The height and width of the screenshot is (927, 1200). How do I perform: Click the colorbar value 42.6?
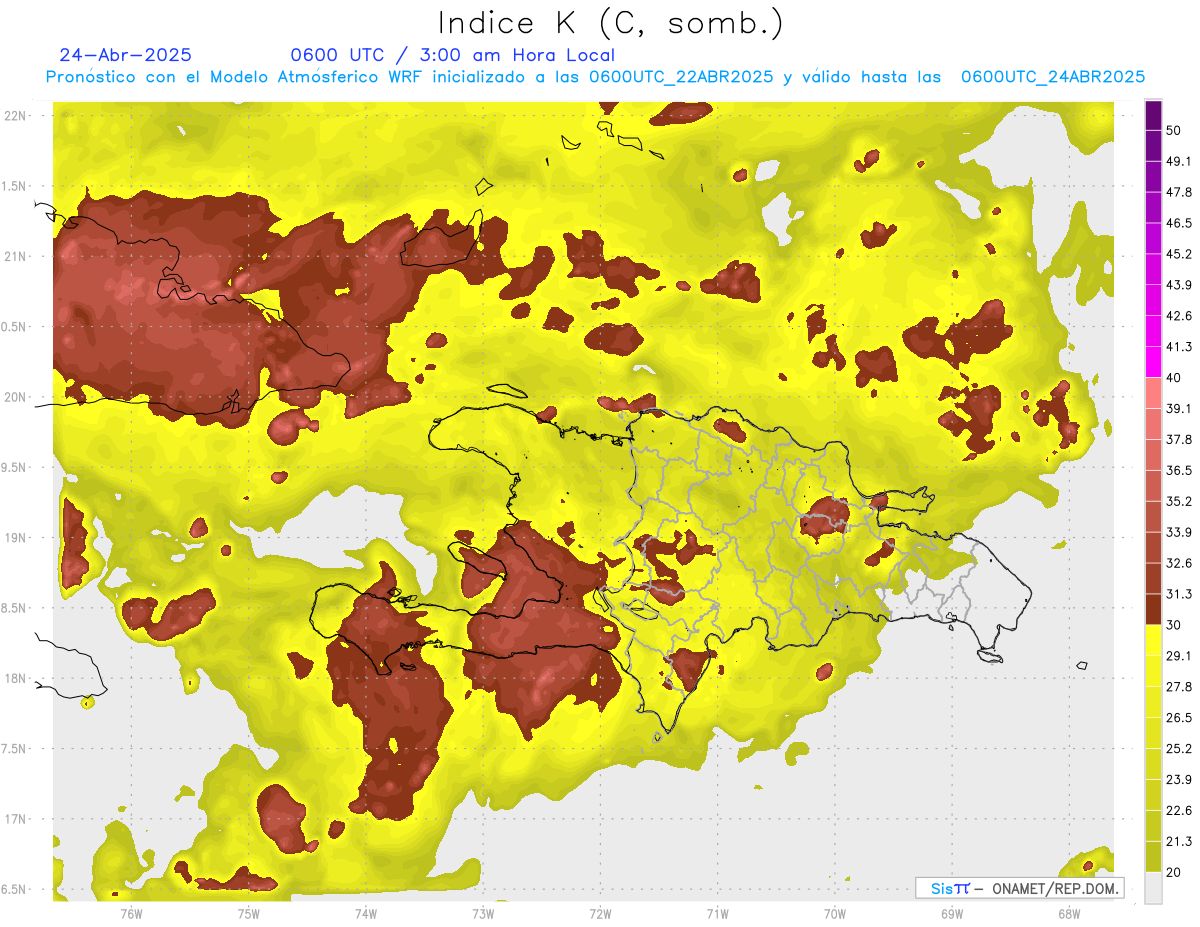[1179, 316]
